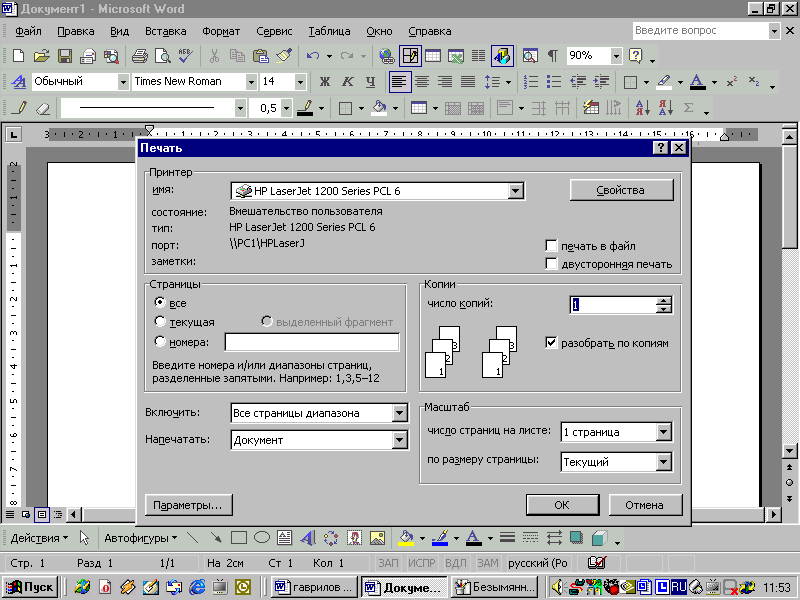800x600 pixels.
Task: Click the New document icon
Action: [x=18, y=56]
